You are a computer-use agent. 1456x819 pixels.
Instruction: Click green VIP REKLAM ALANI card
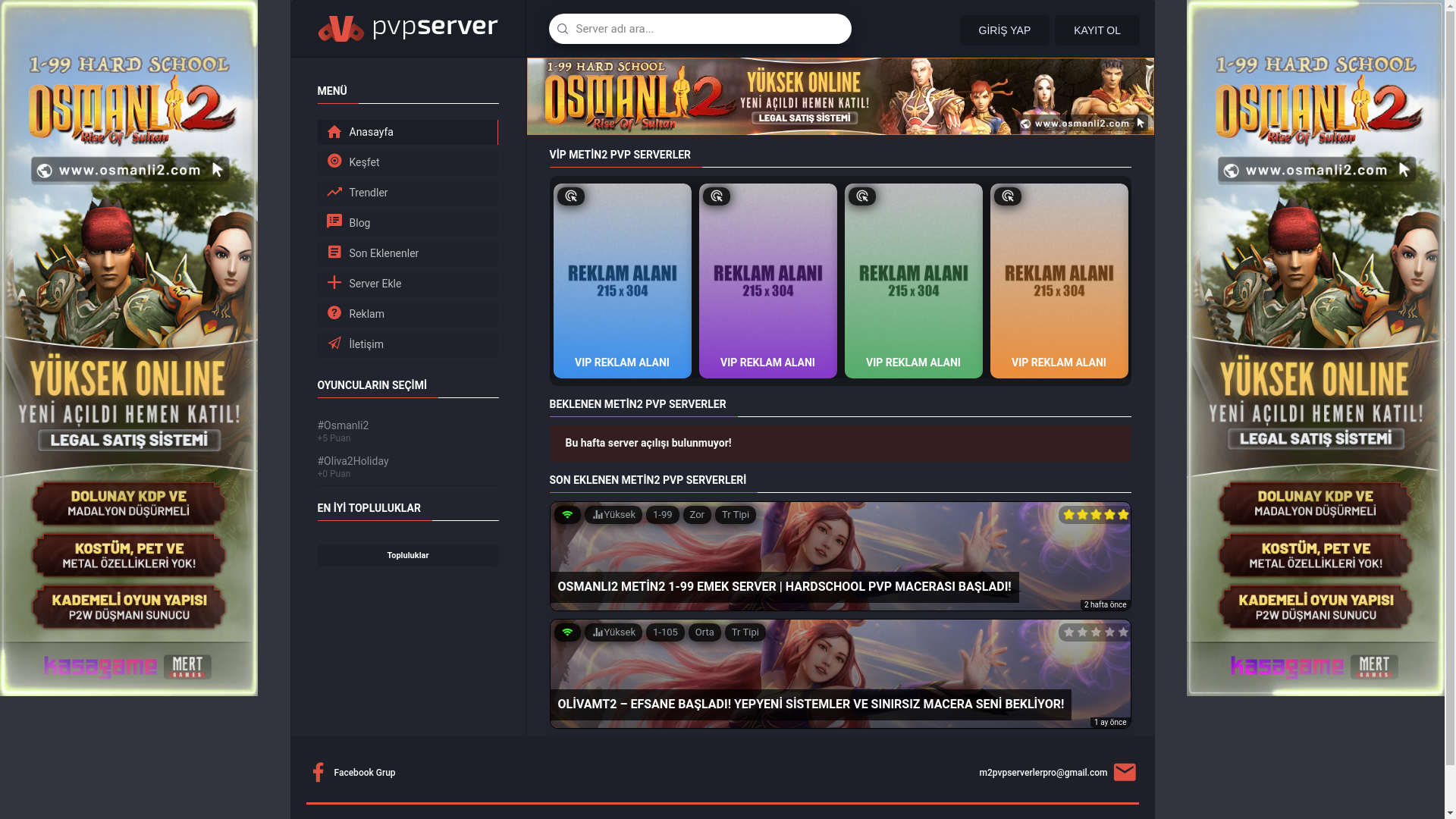[913, 281]
